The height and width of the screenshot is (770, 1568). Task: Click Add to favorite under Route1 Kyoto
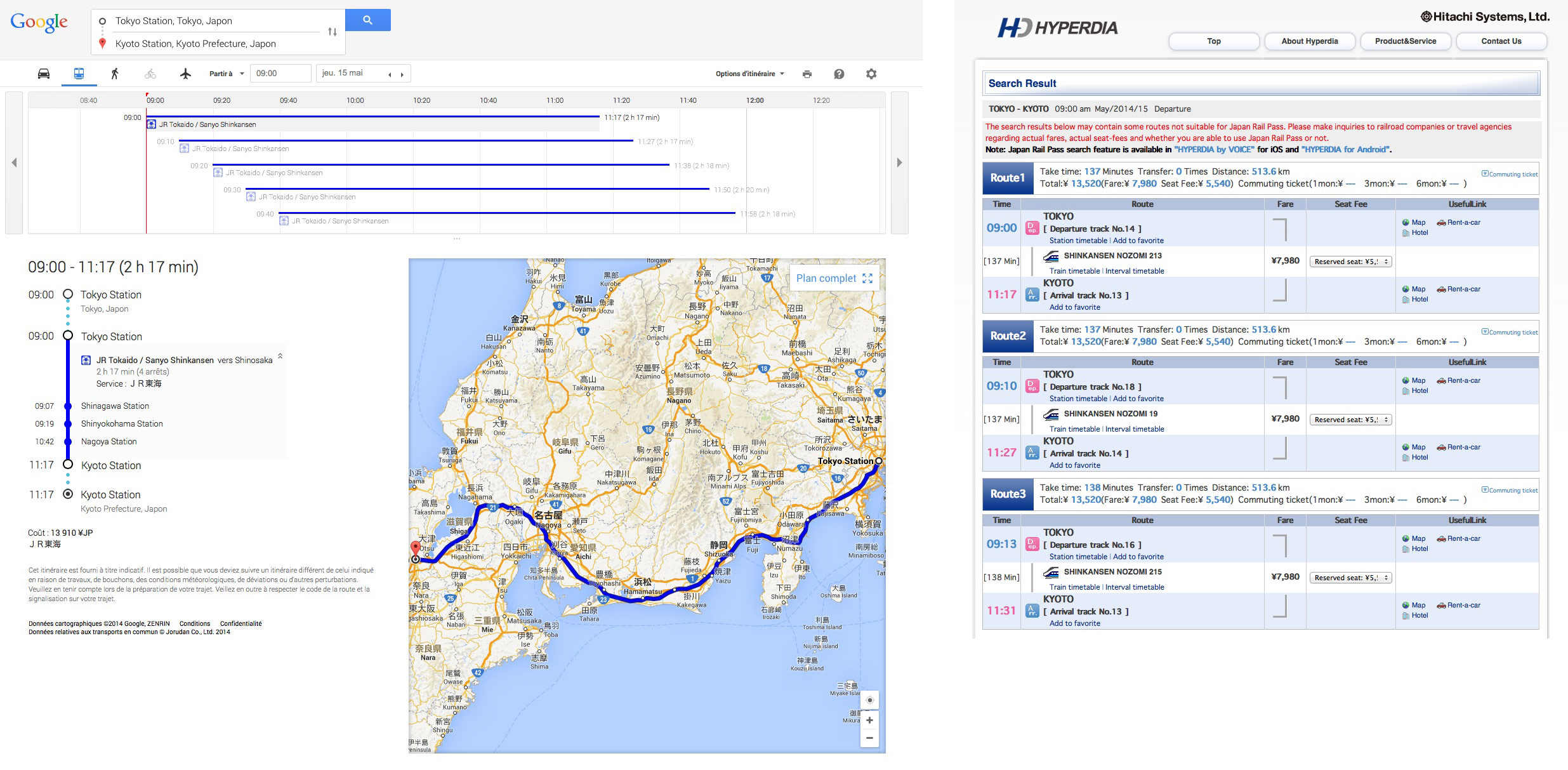click(1075, 307)
